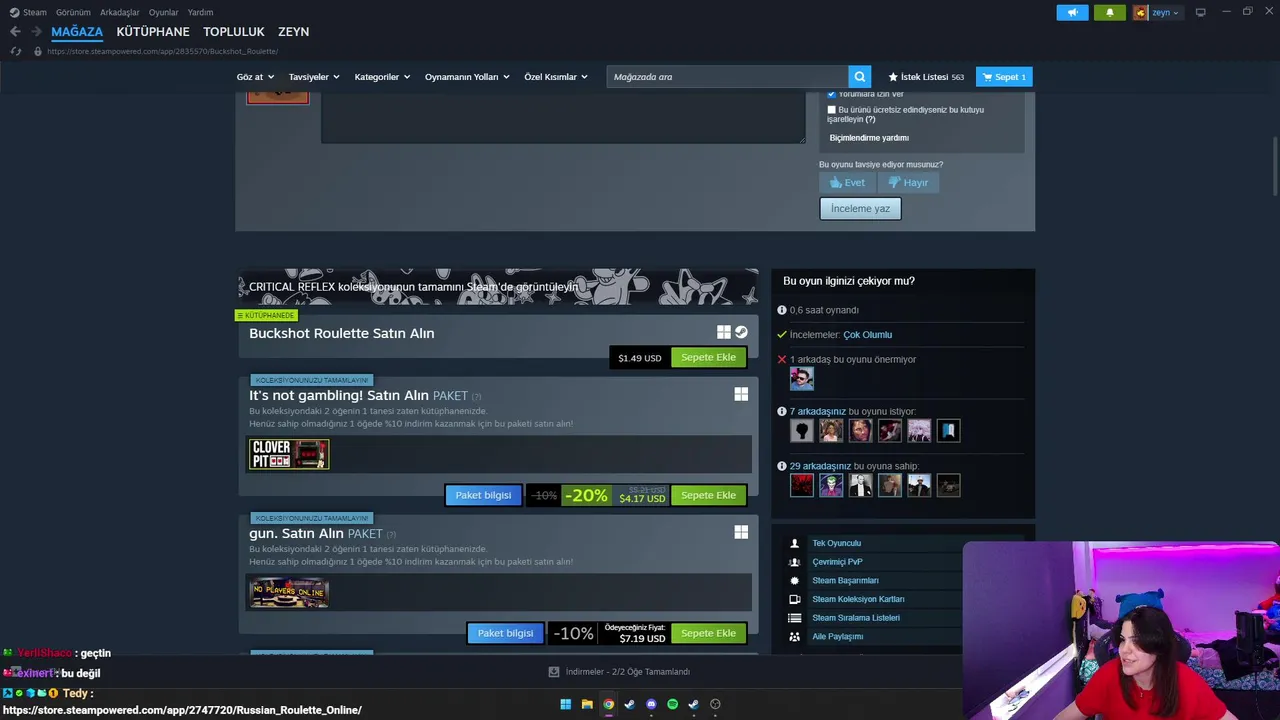Viewport: 1280px width, 720px height.
Task: Click the search magnifier button
Action: (859, 77)
